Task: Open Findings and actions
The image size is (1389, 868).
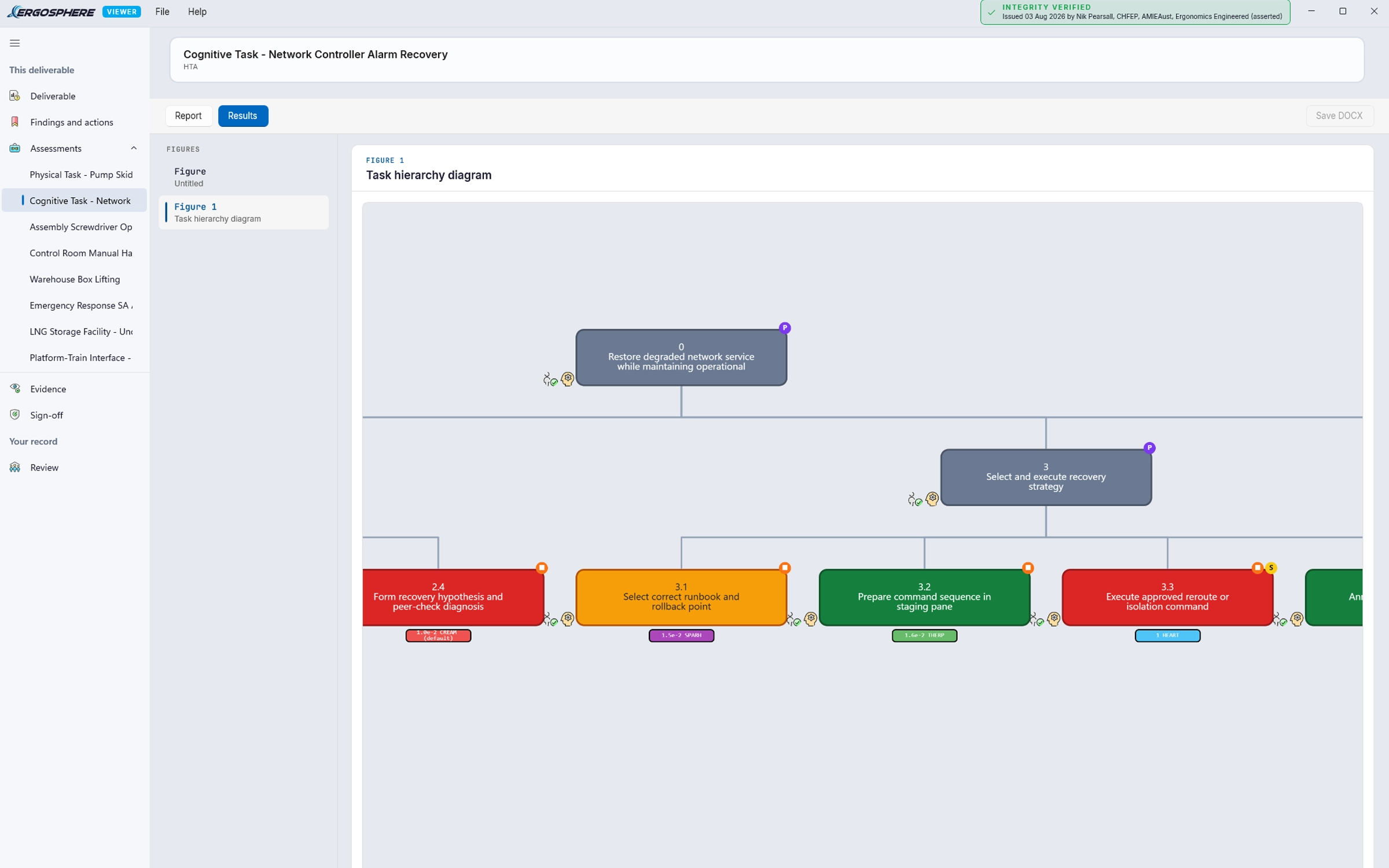Action: tap(74, 122)
